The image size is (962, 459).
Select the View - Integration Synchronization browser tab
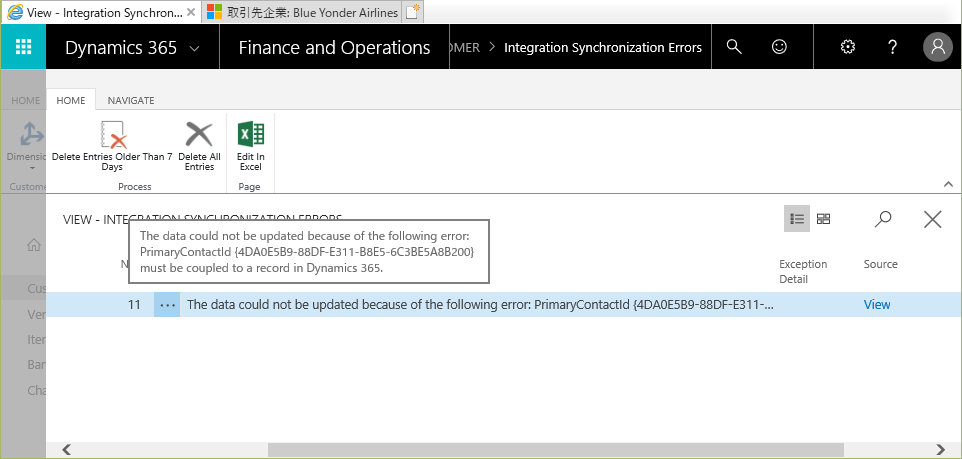tap(101, 12)
